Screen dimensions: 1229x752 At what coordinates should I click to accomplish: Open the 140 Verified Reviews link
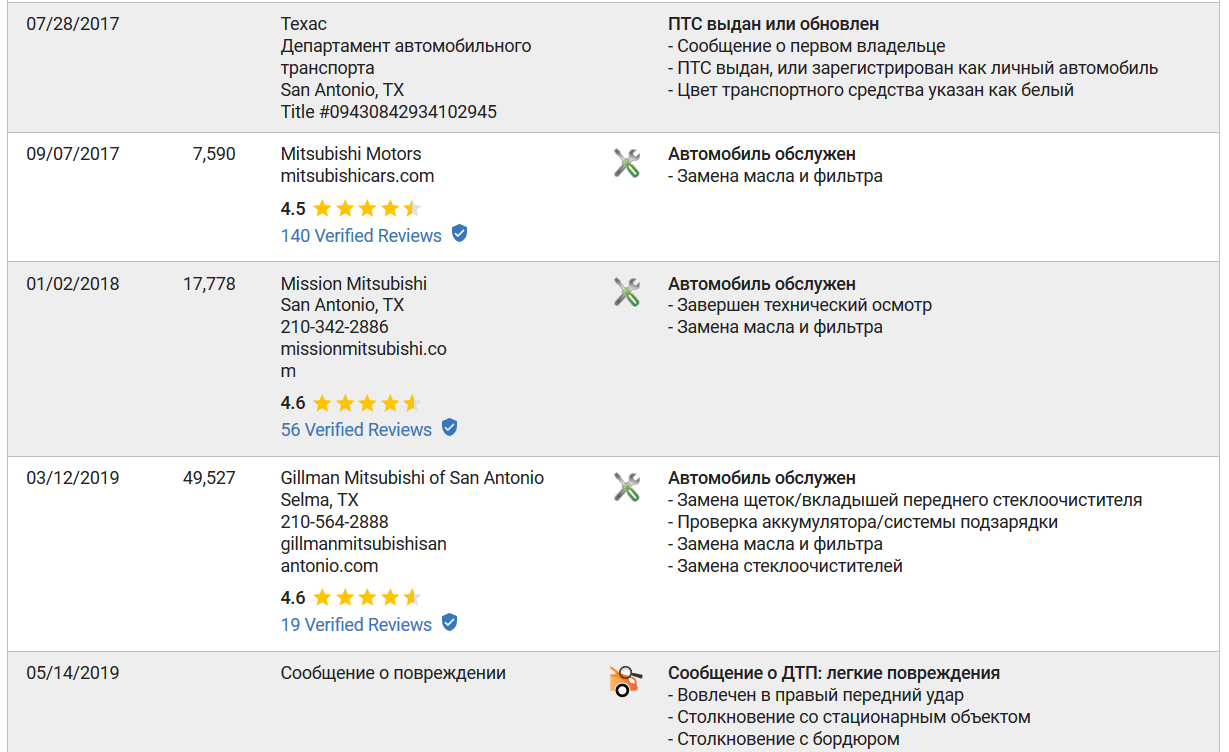361,236
